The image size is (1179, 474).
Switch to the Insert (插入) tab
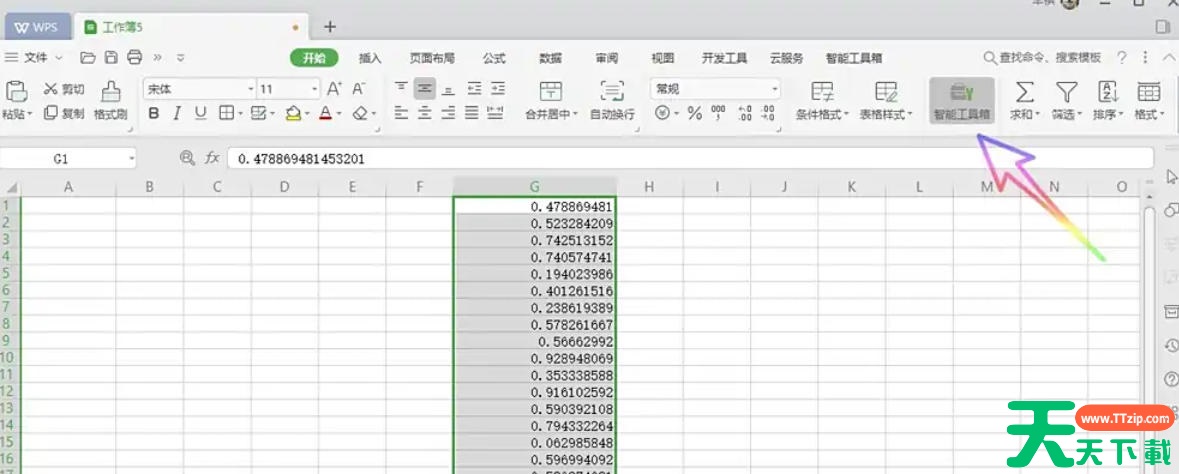(x=370, y=58)
